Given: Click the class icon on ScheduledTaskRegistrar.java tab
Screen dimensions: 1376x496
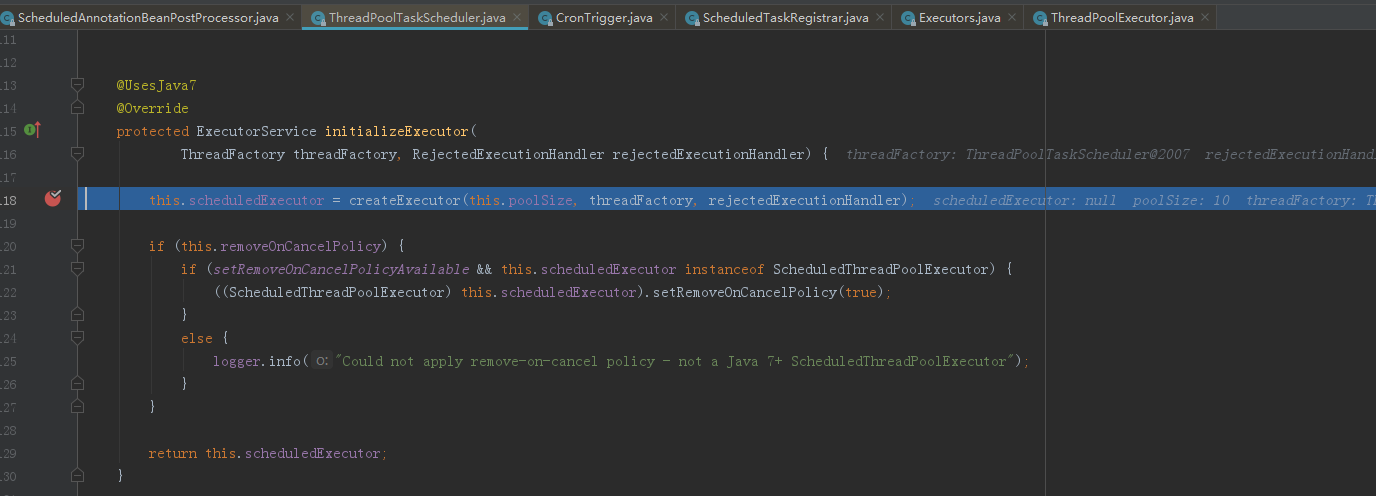Looking at the screenshot, I should coord(692,18).
